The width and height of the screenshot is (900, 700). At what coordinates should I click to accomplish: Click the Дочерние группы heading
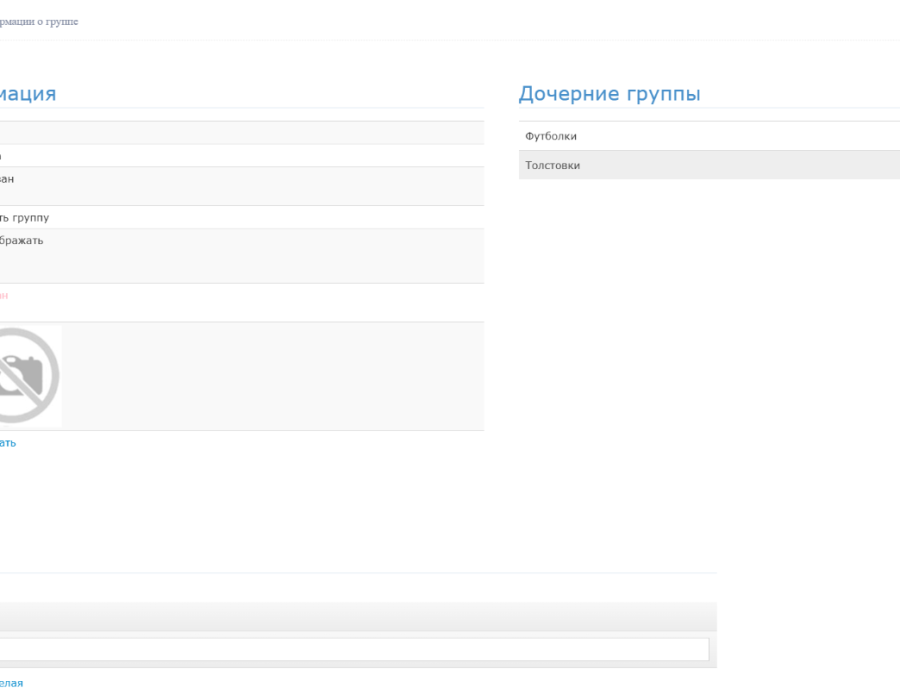point(610,94)
